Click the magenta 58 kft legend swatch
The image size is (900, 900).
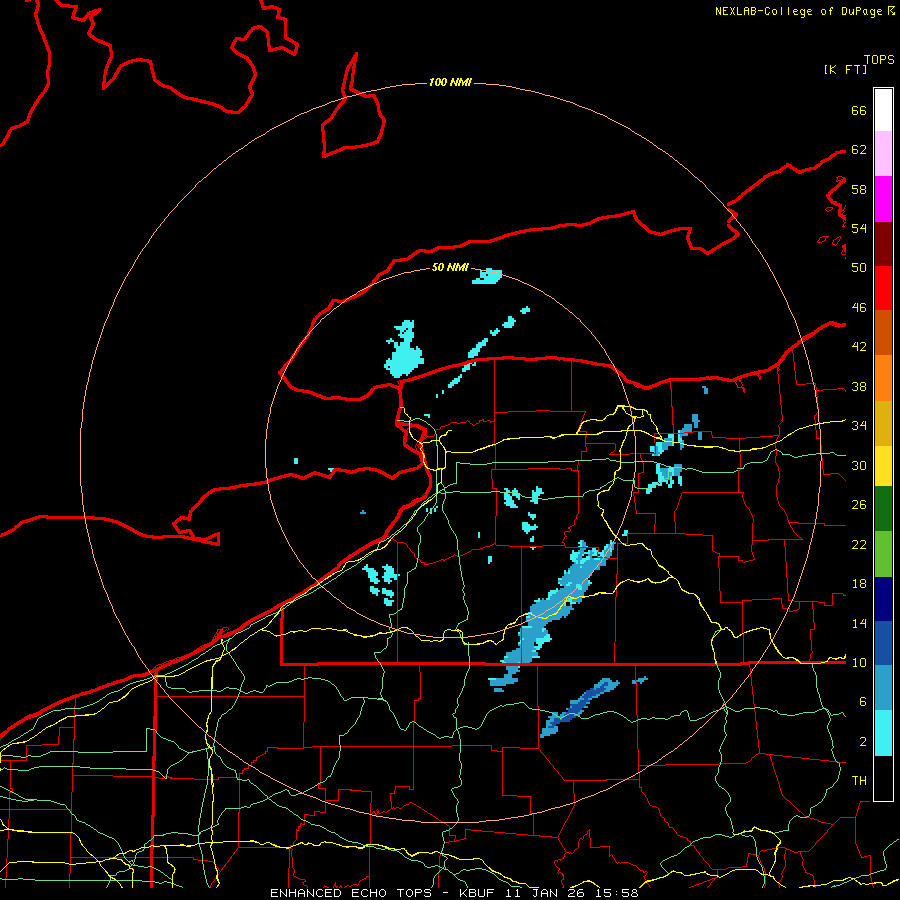883,199
